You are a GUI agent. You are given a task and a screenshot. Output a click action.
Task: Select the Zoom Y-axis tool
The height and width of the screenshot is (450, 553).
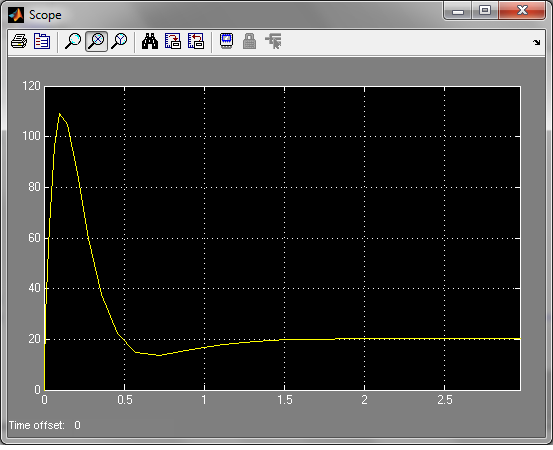click(119, 41)
